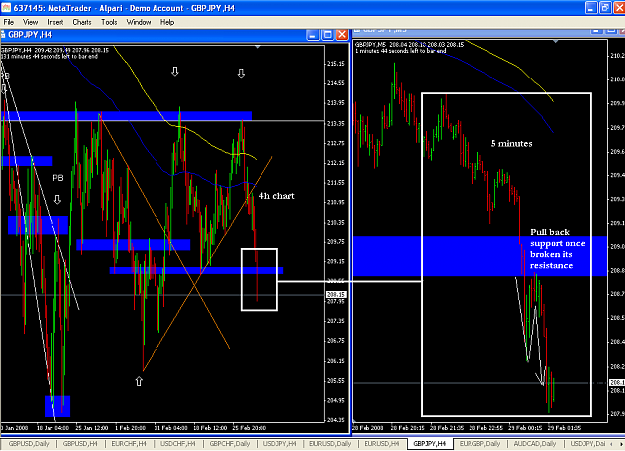Open the Insert menu

tap(55, 22)
